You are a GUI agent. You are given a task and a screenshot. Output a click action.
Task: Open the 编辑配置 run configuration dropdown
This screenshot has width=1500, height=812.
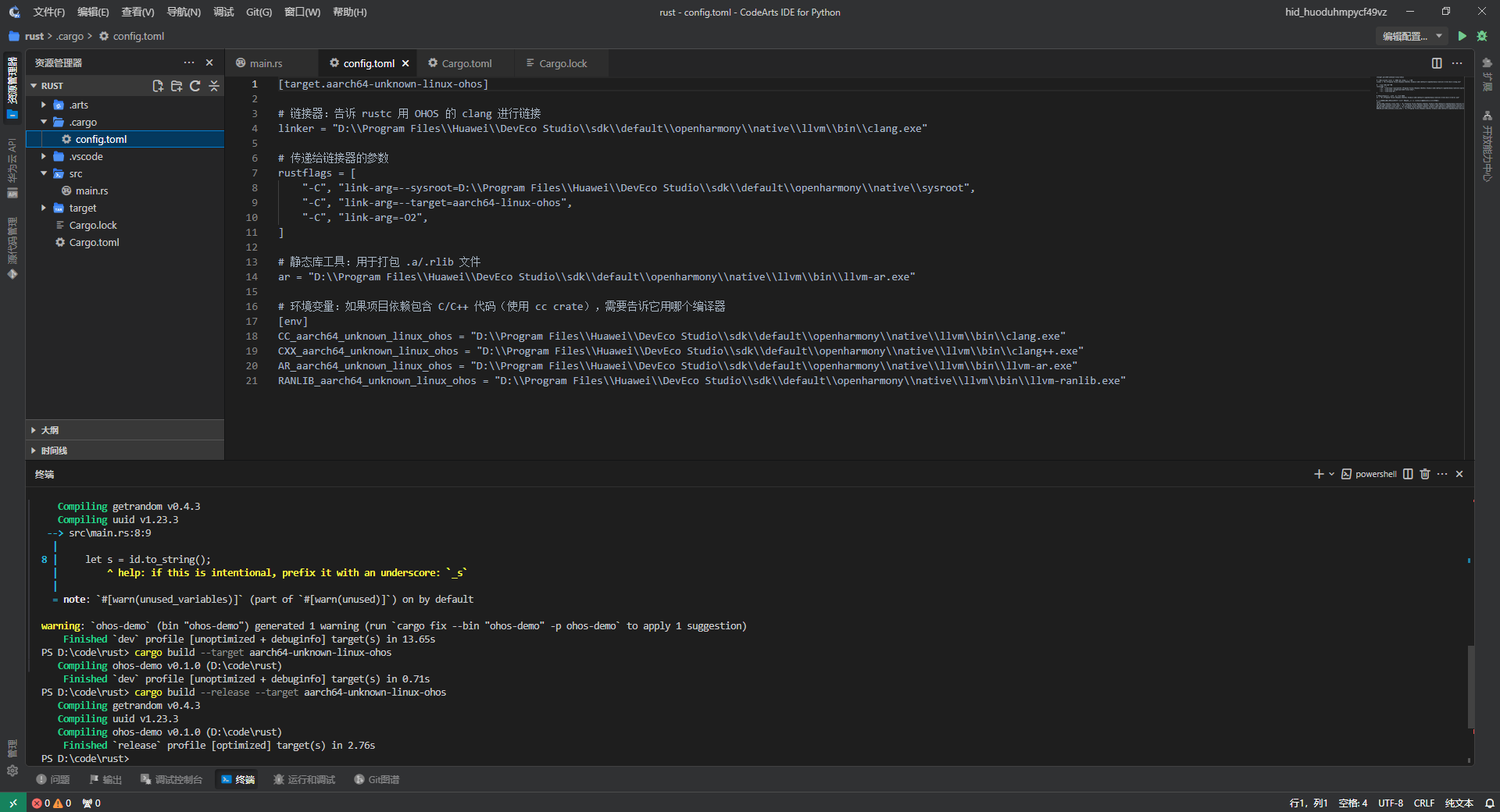pyautogui.click(x=1412, y=36)
